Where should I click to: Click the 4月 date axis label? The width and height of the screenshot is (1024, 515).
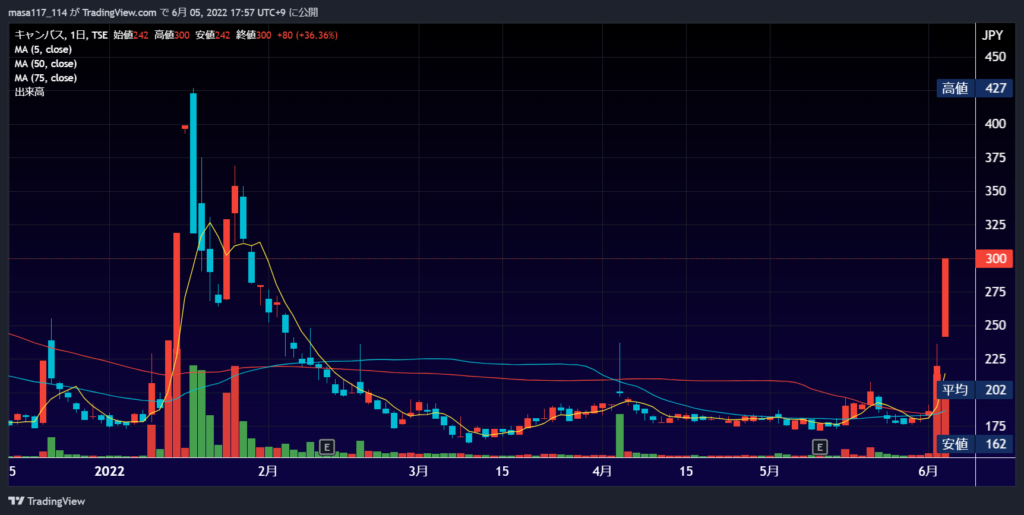tap(602, 471)
